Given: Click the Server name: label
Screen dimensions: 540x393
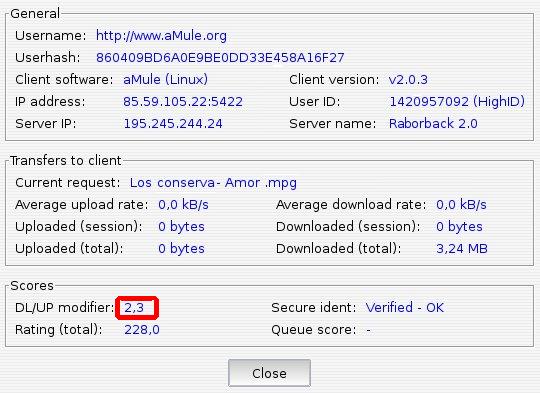Looking at the screenshot, I should tap(333, 124).
